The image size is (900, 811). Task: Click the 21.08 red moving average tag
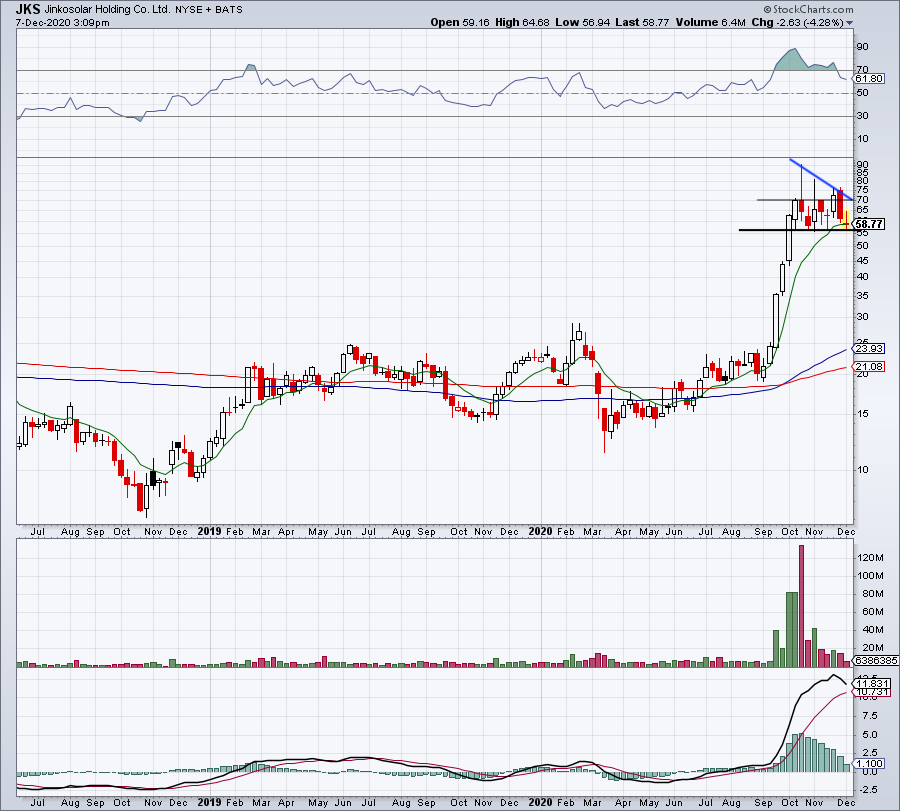[x=868, y=366]
